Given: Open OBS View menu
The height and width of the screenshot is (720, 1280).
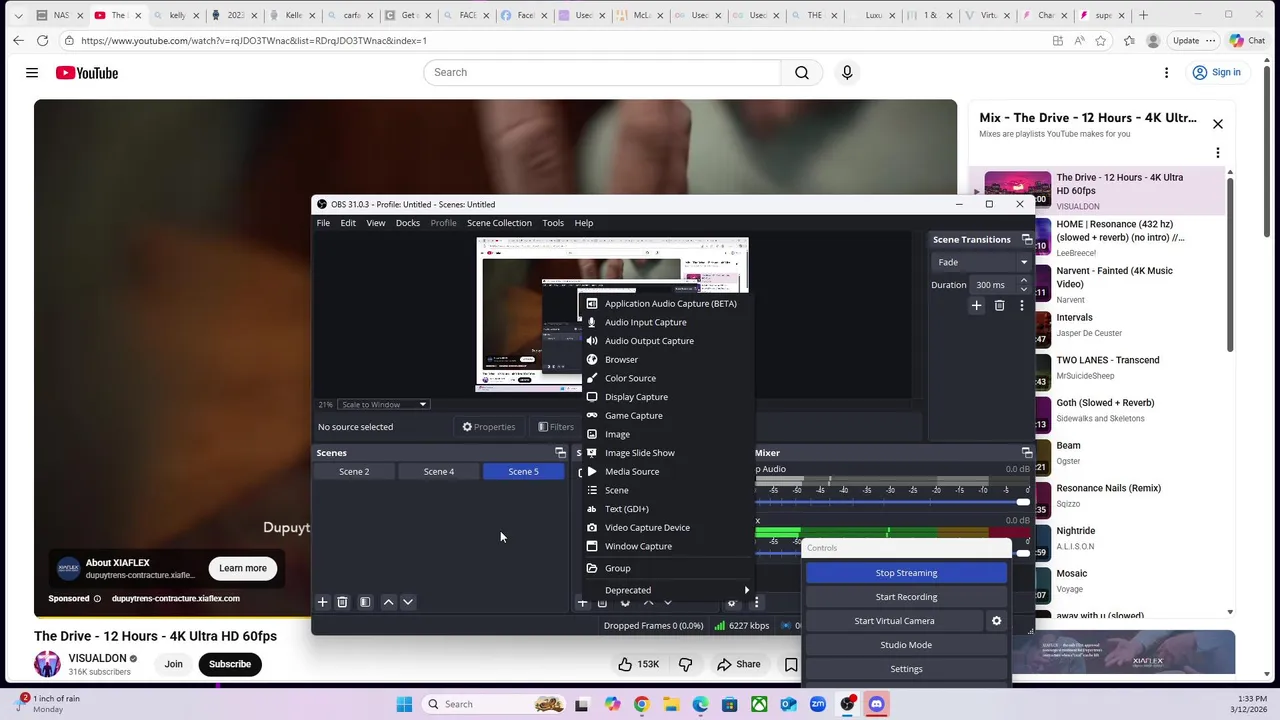Looking at the screenshot, I should [375, 223].
